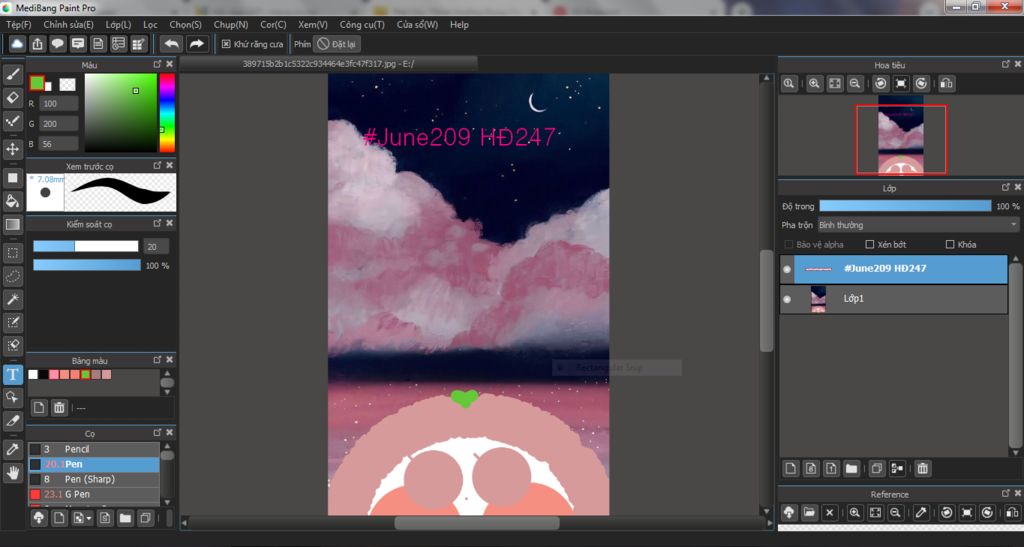Flip view icon in Hoa tiêu panel
The image size is (1024, 547).
click(946, 84)
